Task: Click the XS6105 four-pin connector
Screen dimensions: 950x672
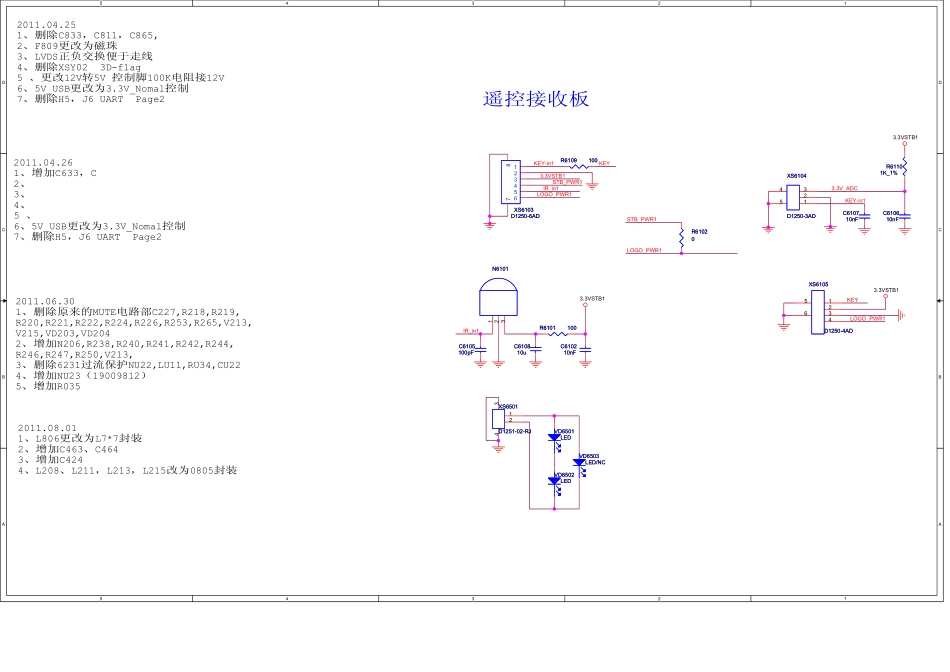Action: 817,309
